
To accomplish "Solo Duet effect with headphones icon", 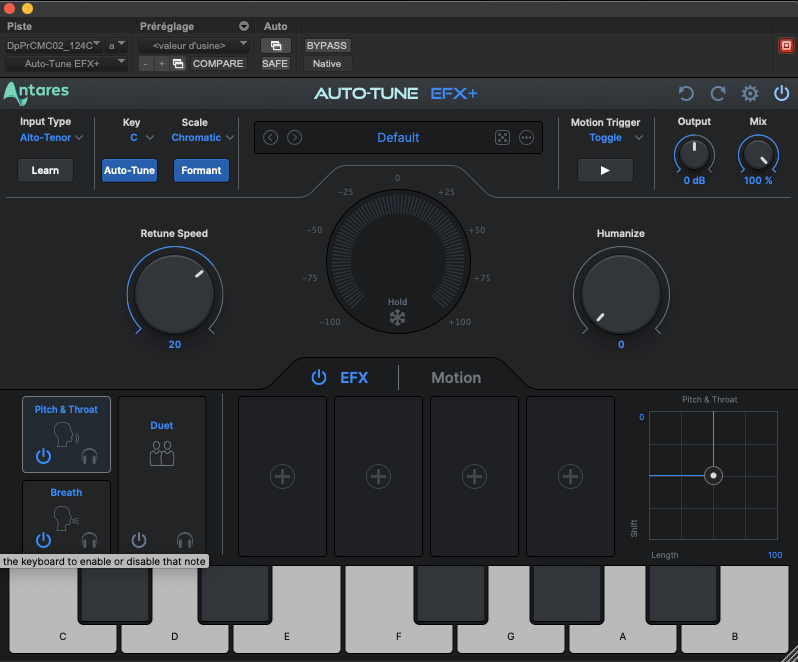I will (185, 540).
